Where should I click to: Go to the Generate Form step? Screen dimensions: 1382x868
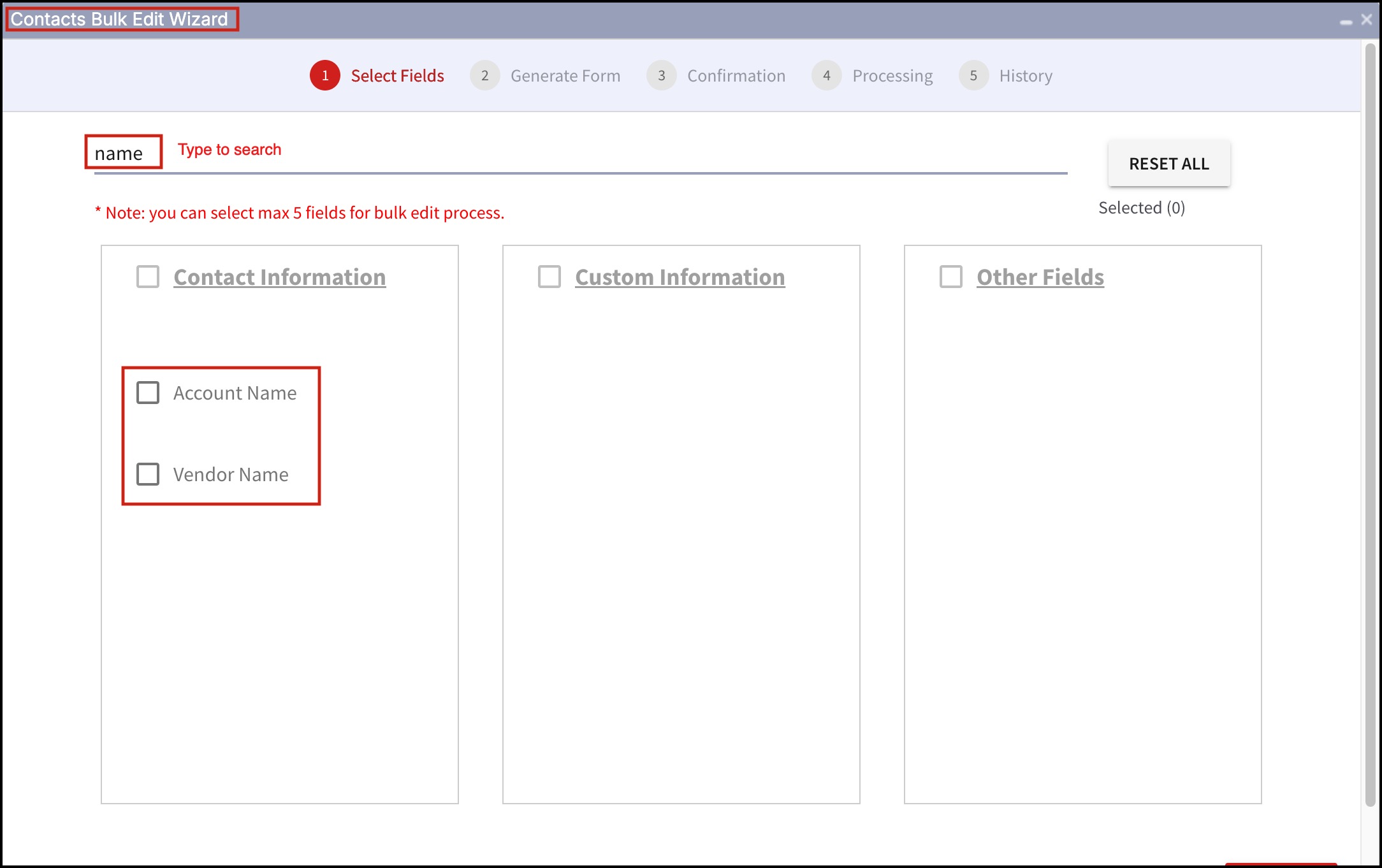(x=565, y=76)
